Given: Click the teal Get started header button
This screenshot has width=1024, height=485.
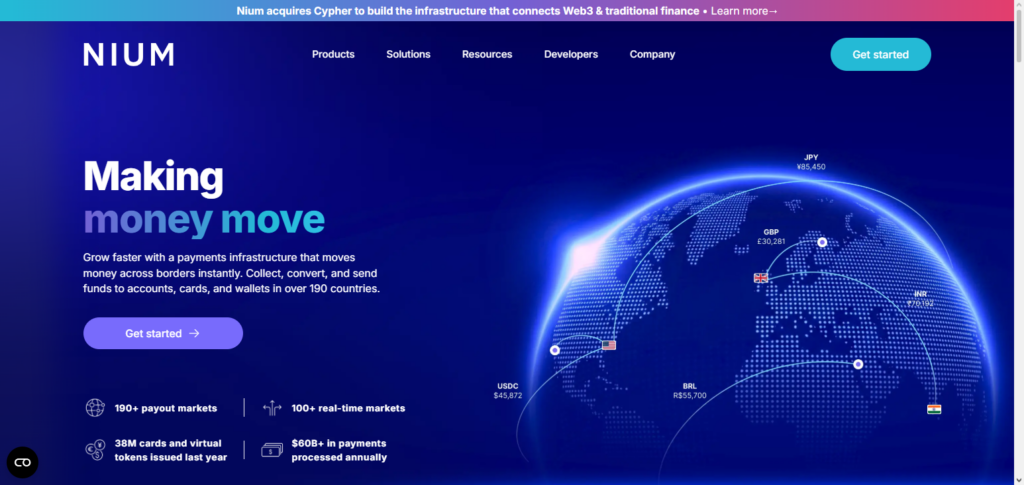Looking at the screenshot, I should pos(880,55).
